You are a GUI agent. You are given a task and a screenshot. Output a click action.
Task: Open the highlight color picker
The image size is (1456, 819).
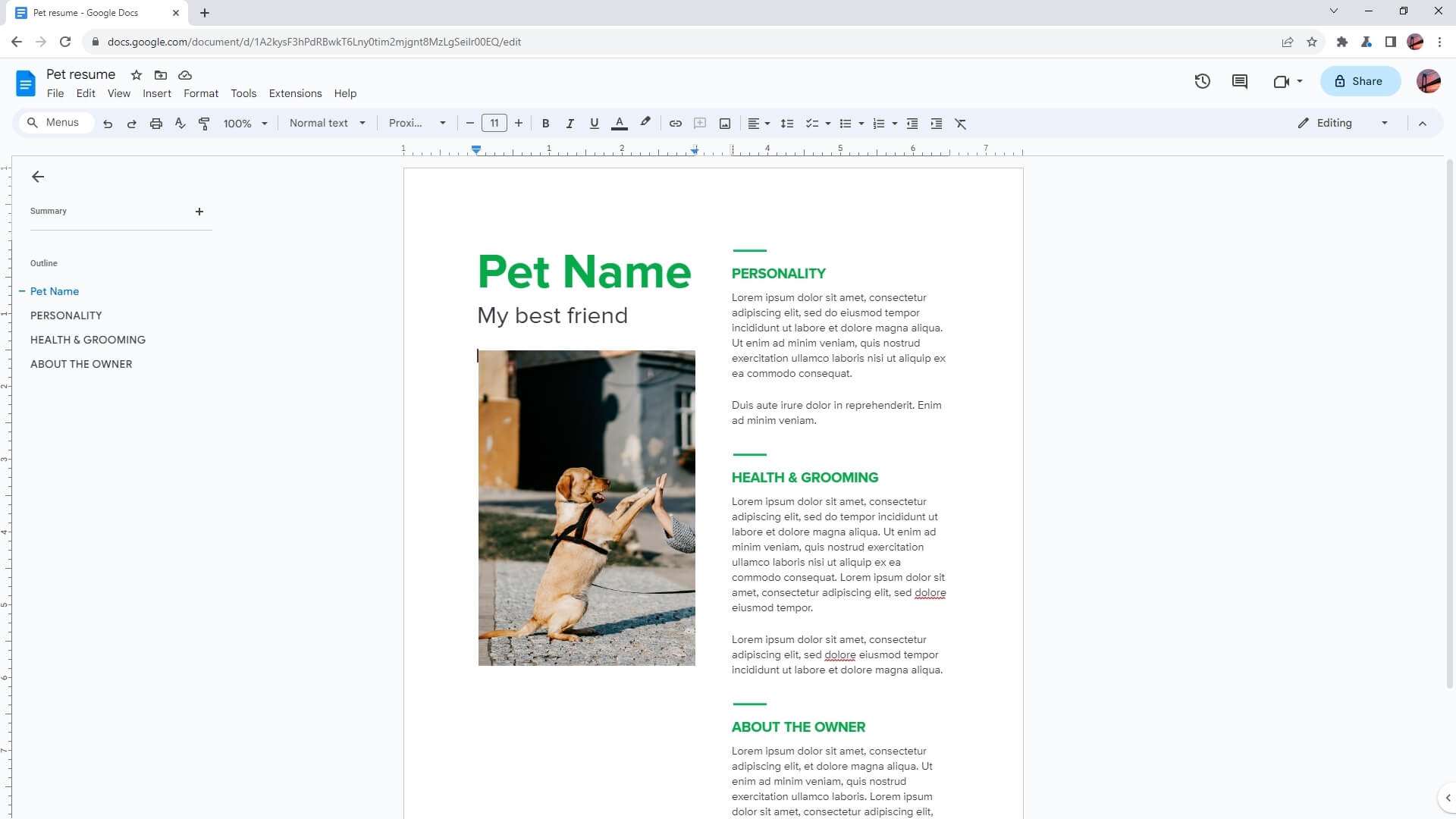point(645,123)
